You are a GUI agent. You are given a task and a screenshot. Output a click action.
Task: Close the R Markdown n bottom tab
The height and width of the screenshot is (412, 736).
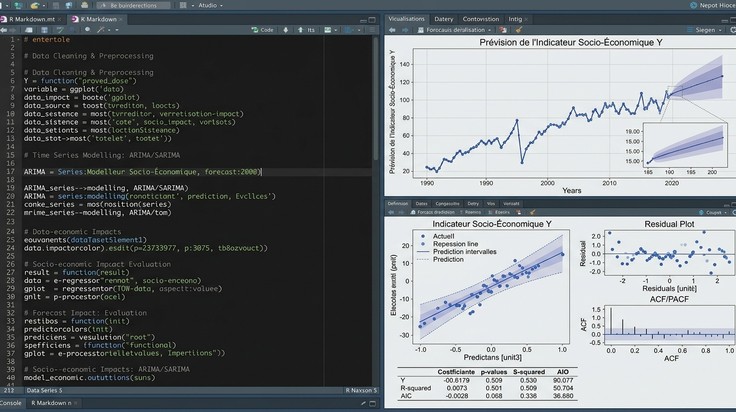76,403
